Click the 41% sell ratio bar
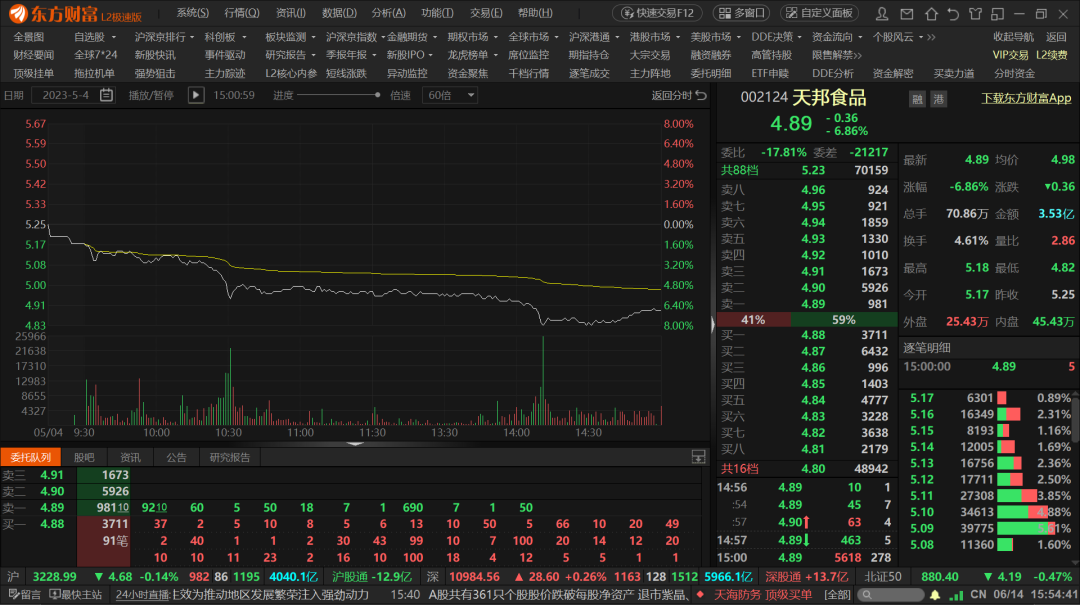This screenshot has width=1080, height=605. [754, 320]
